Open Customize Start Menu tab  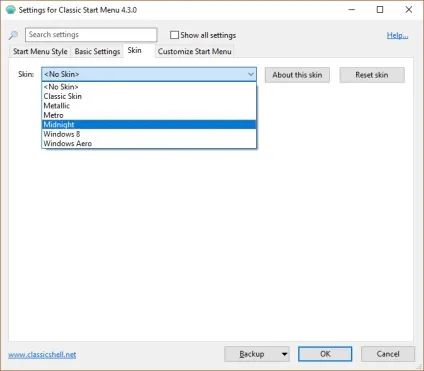click(x=194, y=51)
